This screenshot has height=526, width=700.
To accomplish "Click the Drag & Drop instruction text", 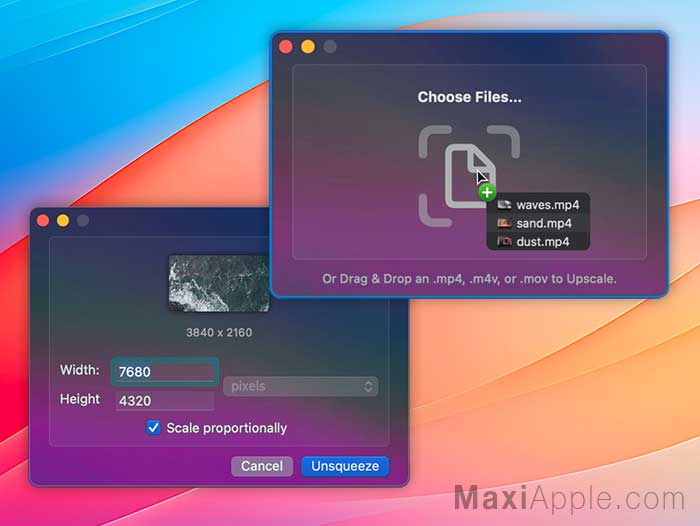I will [469, 279].
